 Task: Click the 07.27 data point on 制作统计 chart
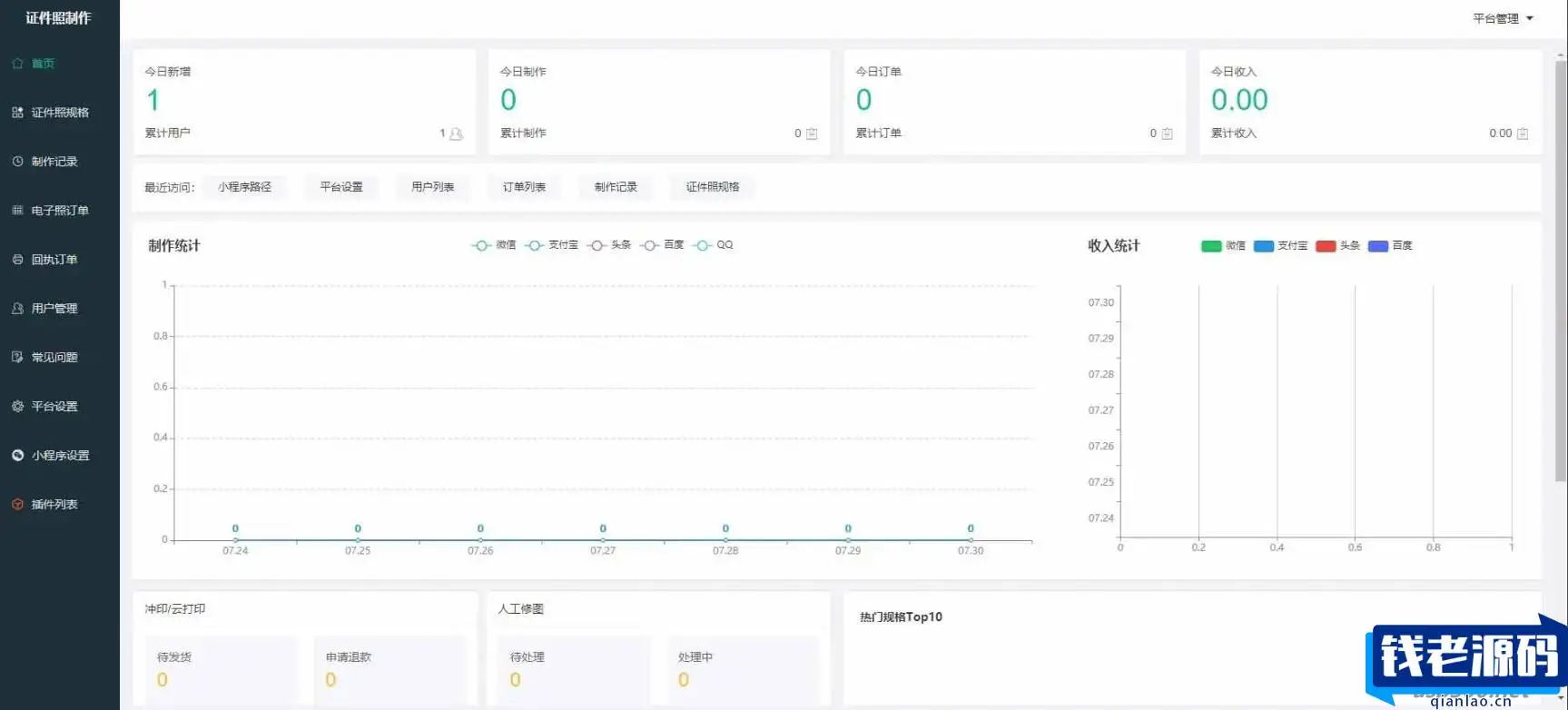tap(603, 540)
